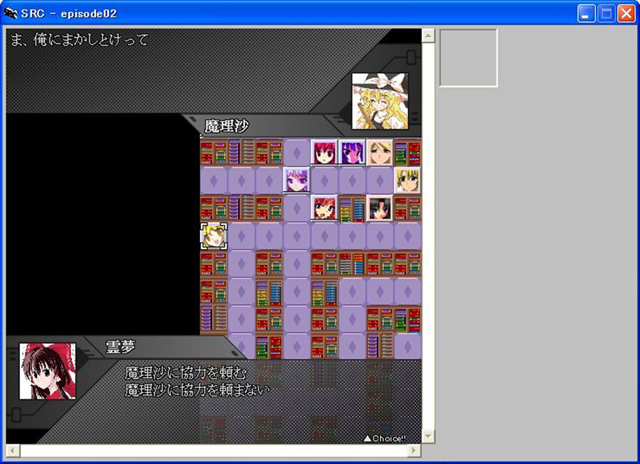Select the blonde witch unit with selection cursor

214,236
